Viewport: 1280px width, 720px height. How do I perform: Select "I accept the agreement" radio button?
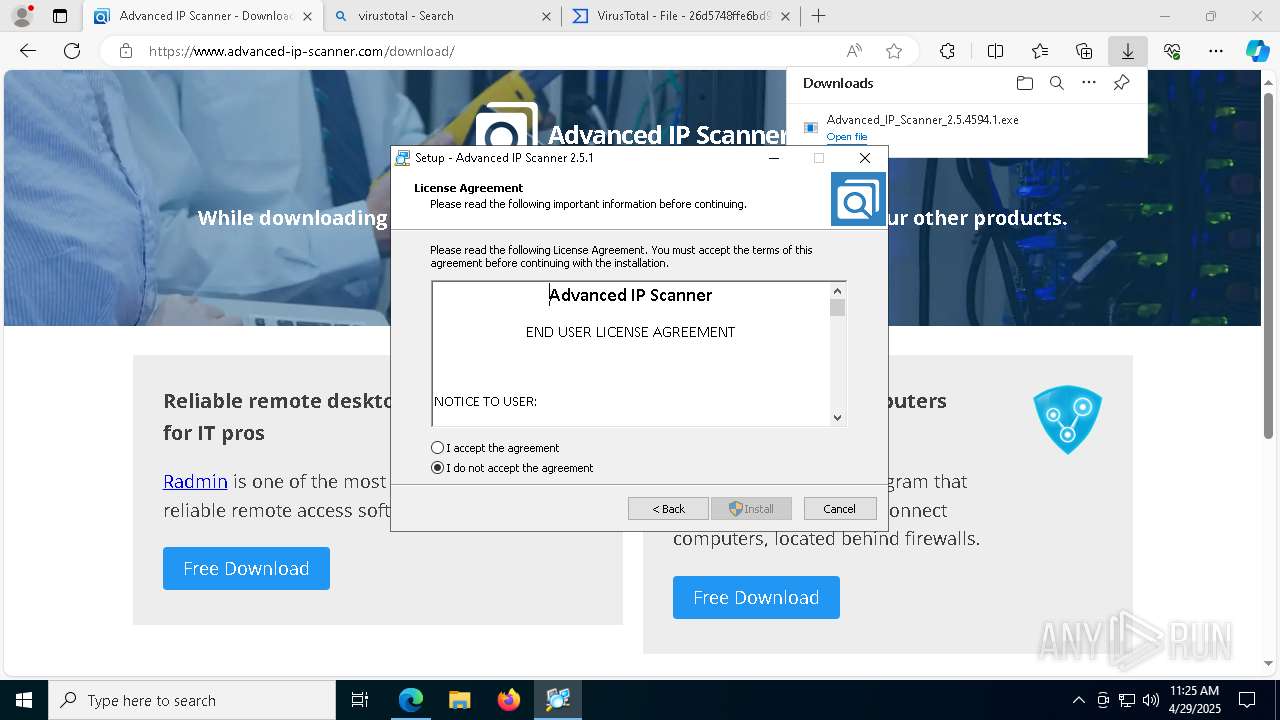(495, 448)
